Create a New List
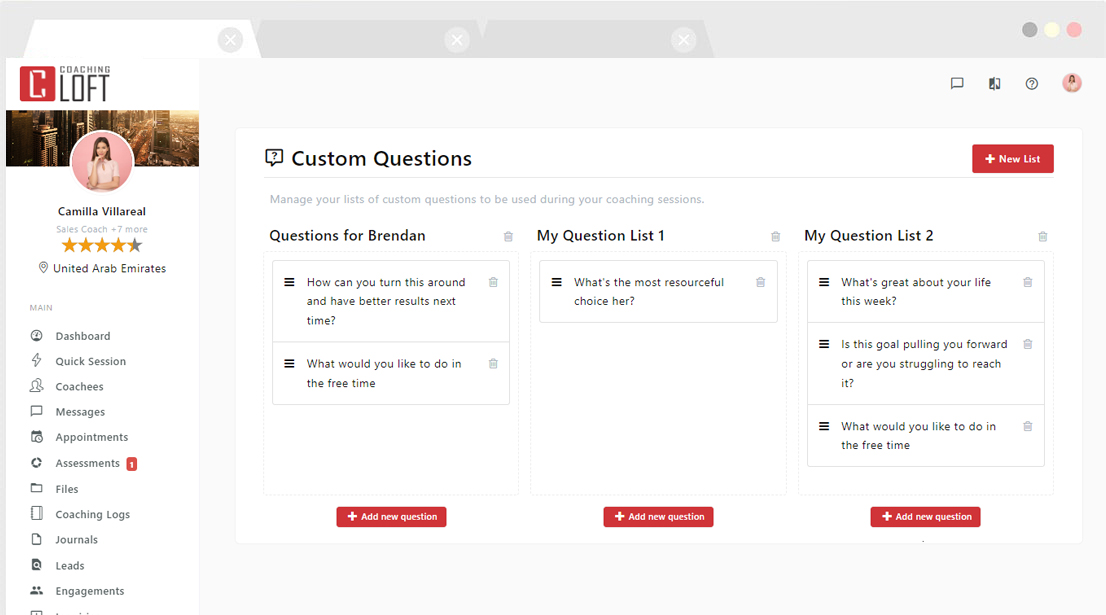 coord(1012,158)
